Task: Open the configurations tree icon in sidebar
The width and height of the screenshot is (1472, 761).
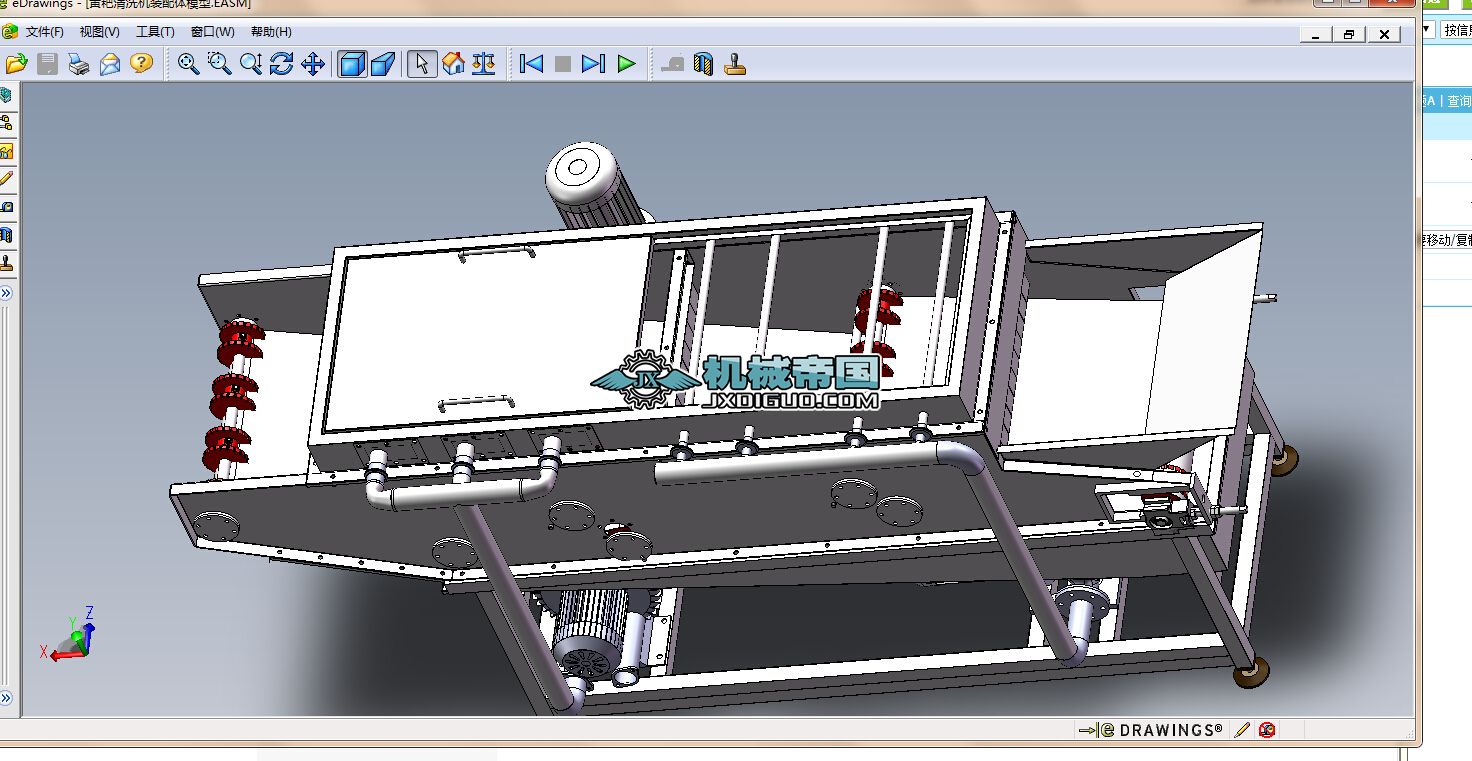Action: coord(6,123)
